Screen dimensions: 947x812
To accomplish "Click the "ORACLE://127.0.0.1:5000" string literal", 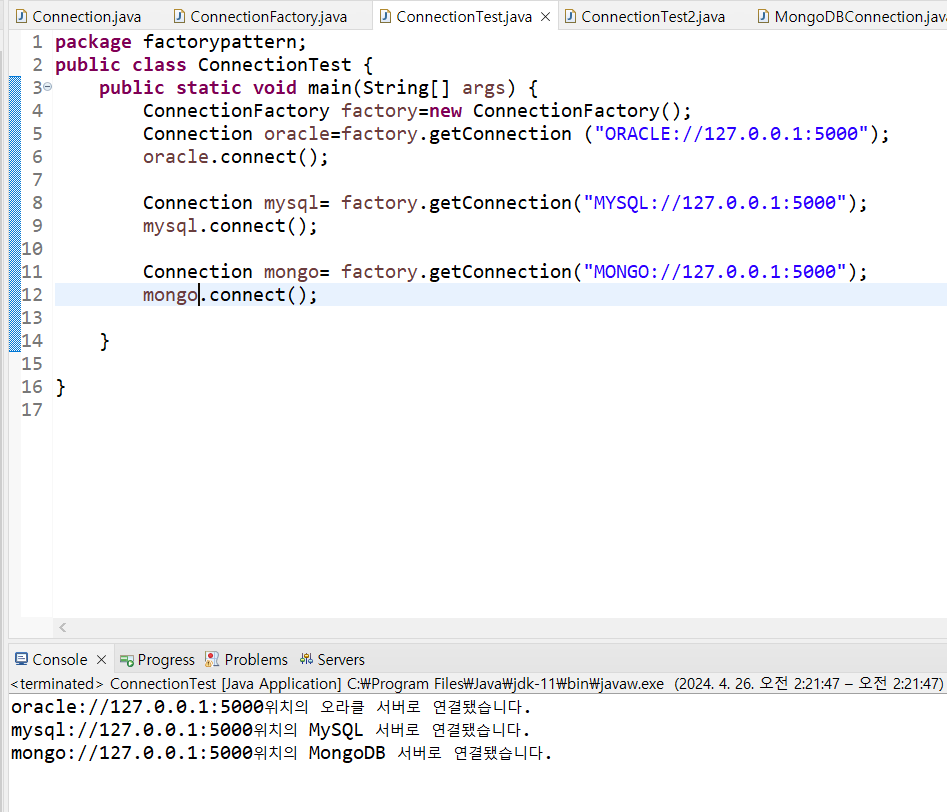I will (731, 134).
